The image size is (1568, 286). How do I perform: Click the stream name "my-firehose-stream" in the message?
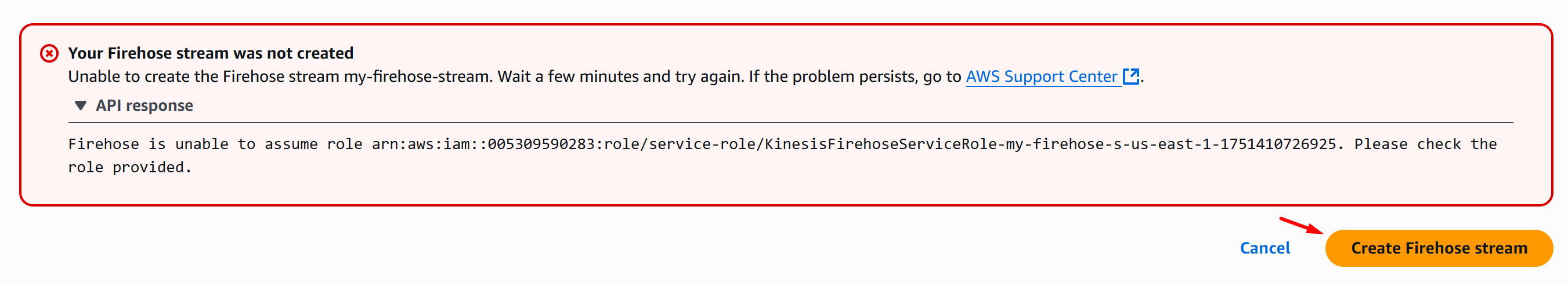click(x=418, y=77)
